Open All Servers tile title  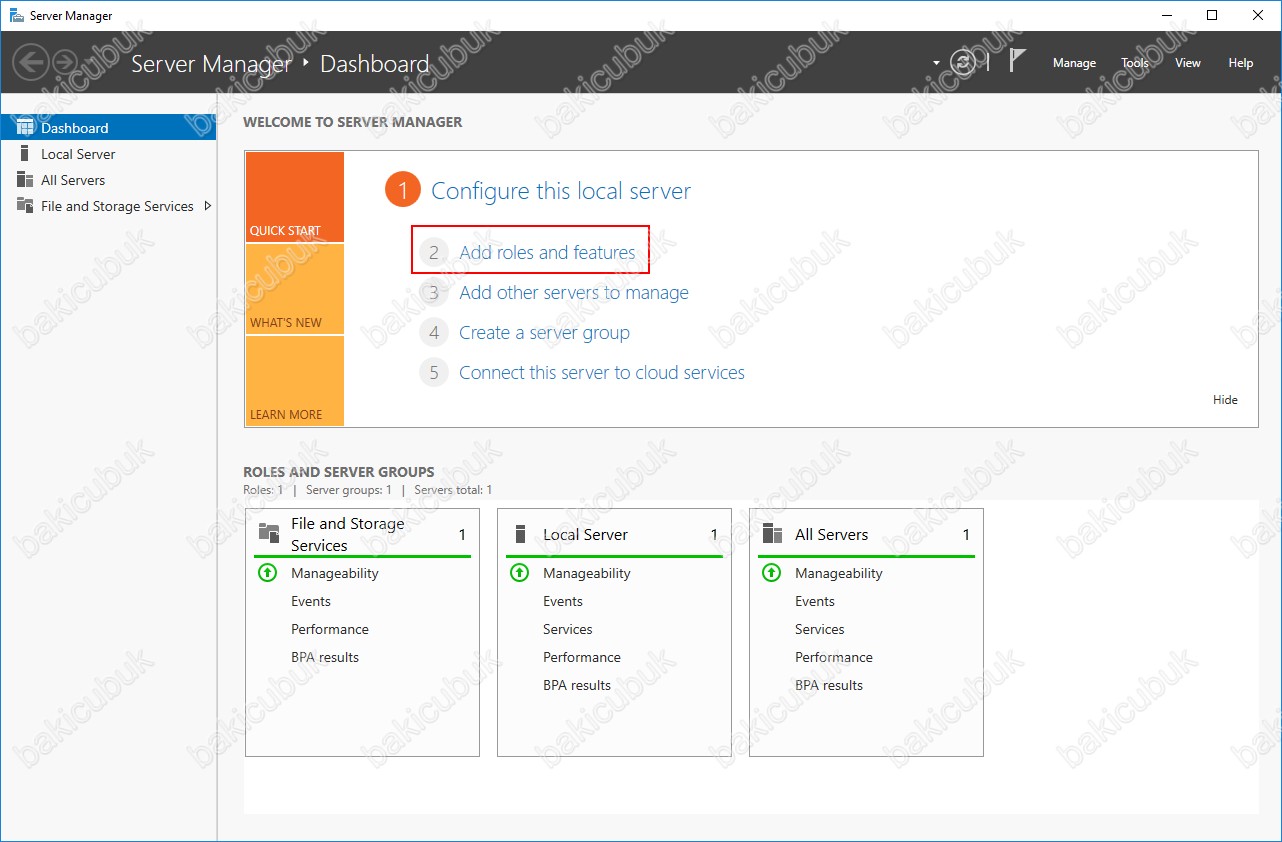[x=831, y=534]
